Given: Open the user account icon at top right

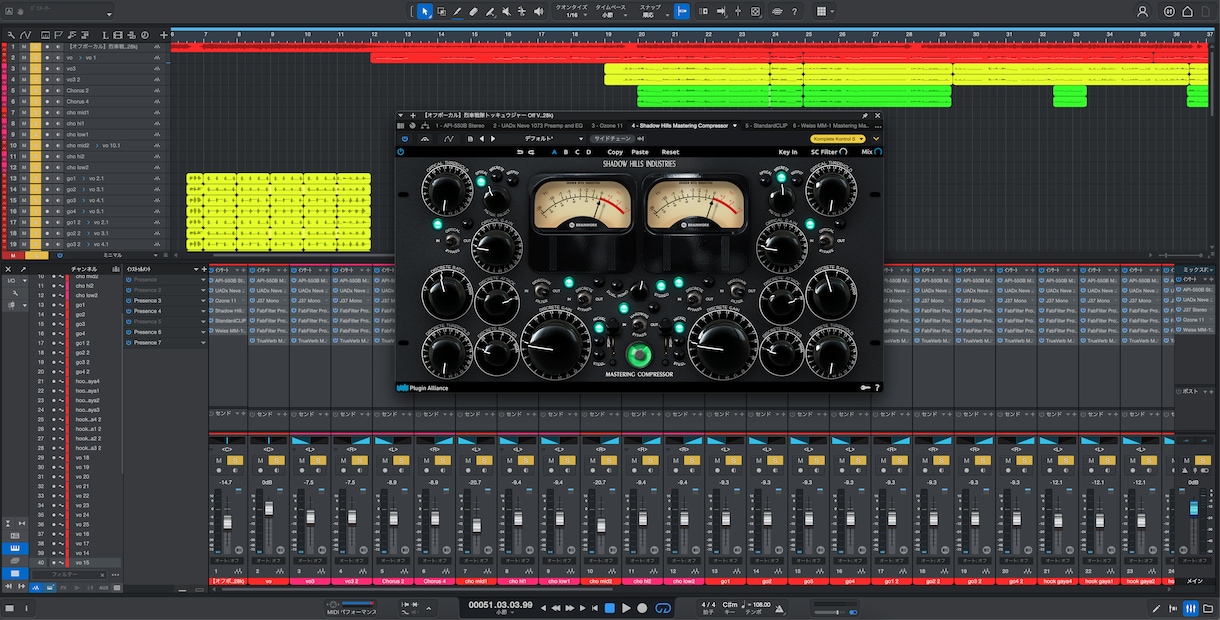Looking at the screenshot, I should [1142, 11].
